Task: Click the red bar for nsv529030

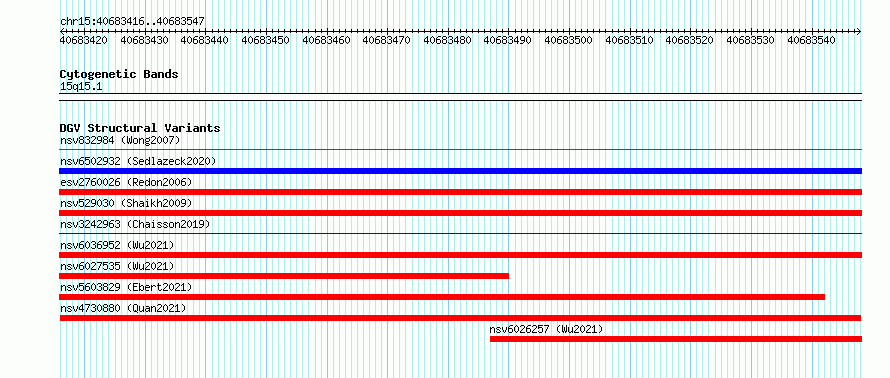Action: pos(460,213)
